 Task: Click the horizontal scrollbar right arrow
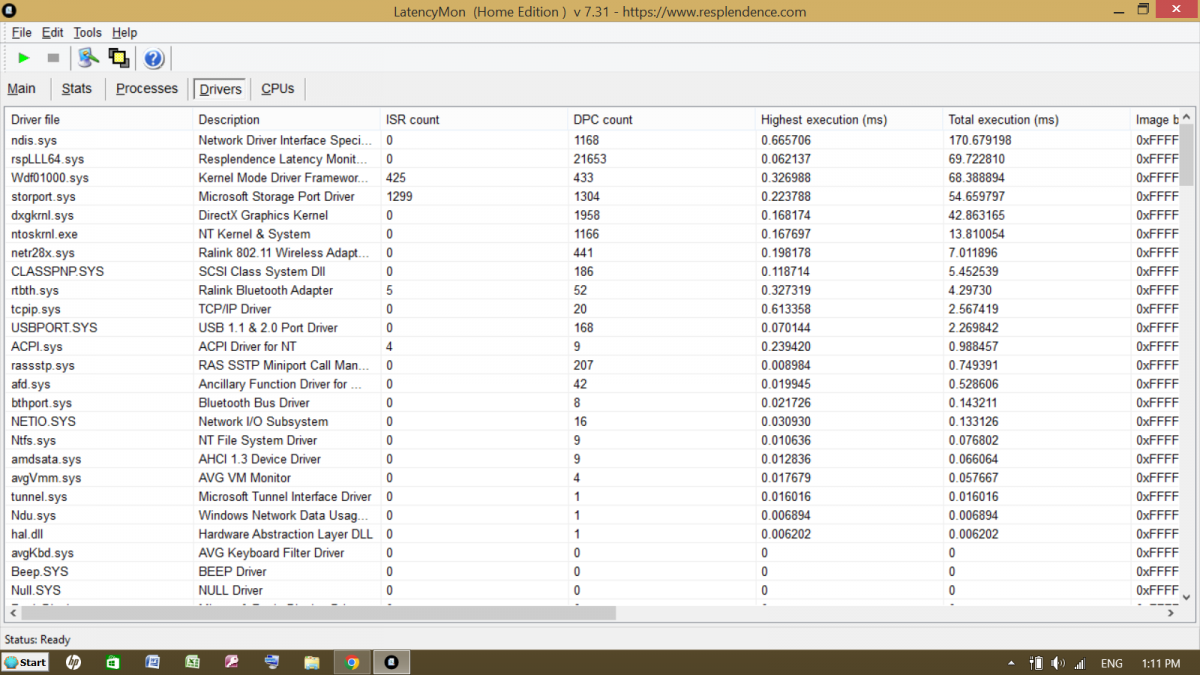coord(1173,613)
